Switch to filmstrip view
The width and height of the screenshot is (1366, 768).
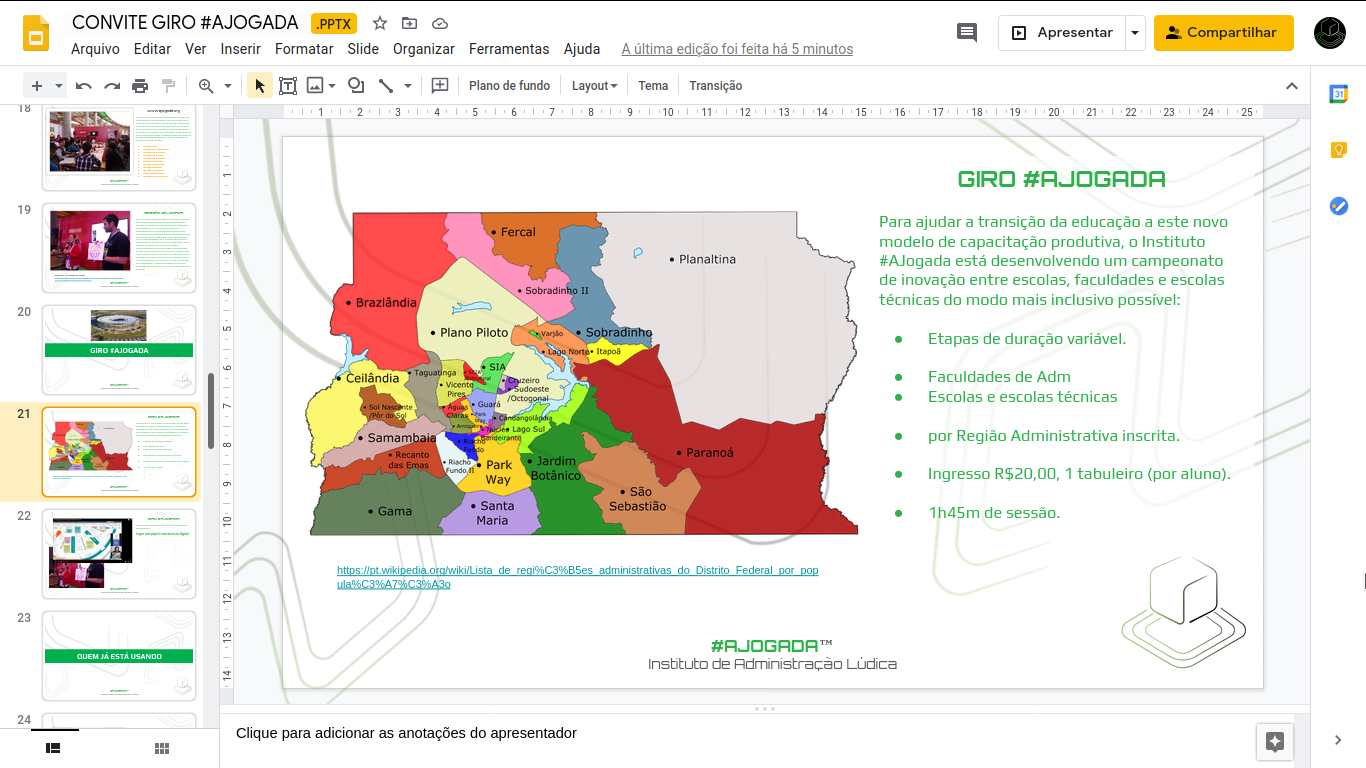54,748
